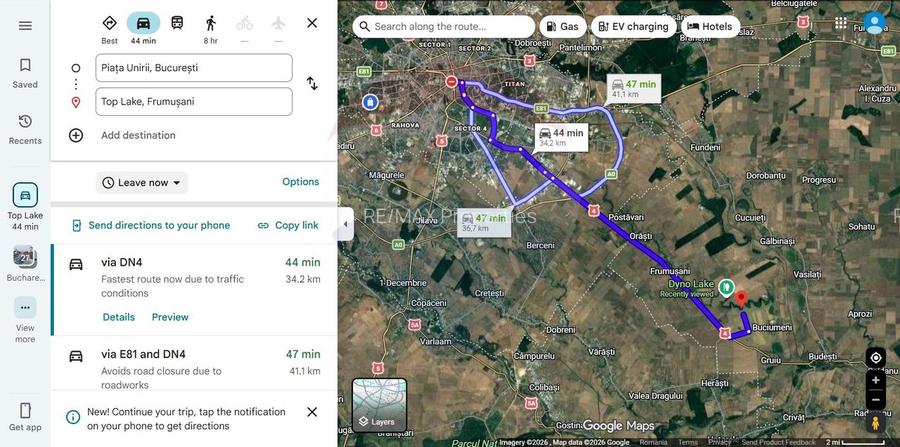Select the Driving travel mode
900x447 pixels.
pos(143,23)
